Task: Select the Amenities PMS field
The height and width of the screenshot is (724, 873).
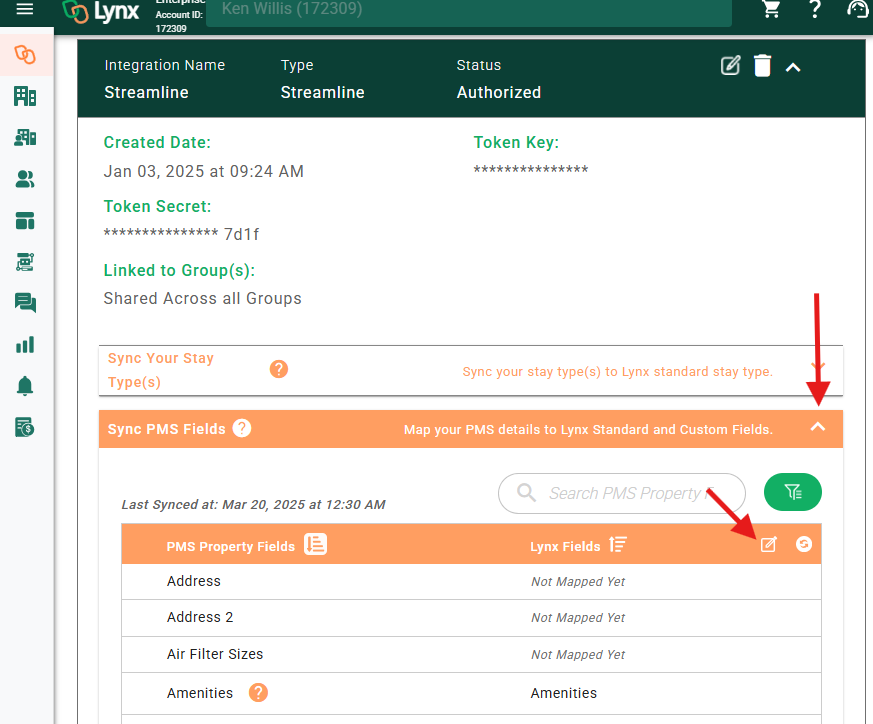Action: coord(200,693)
